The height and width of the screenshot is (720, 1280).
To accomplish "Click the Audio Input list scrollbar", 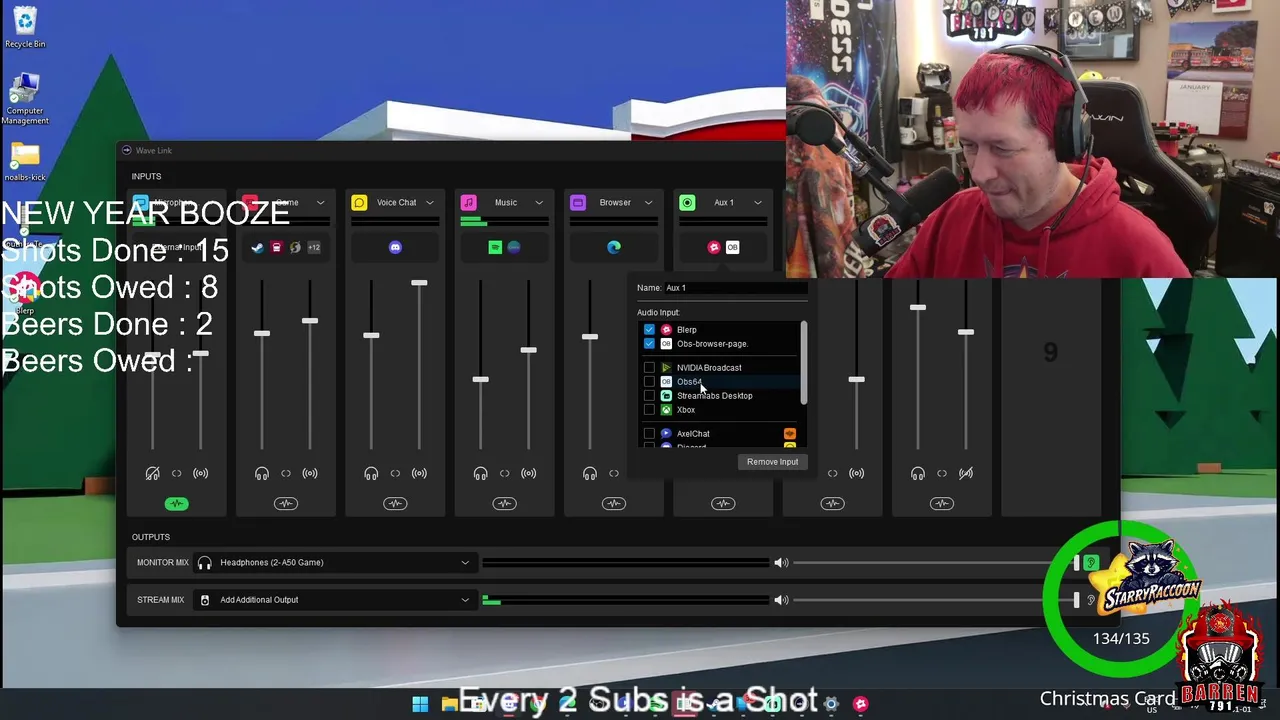I will 803,363.
